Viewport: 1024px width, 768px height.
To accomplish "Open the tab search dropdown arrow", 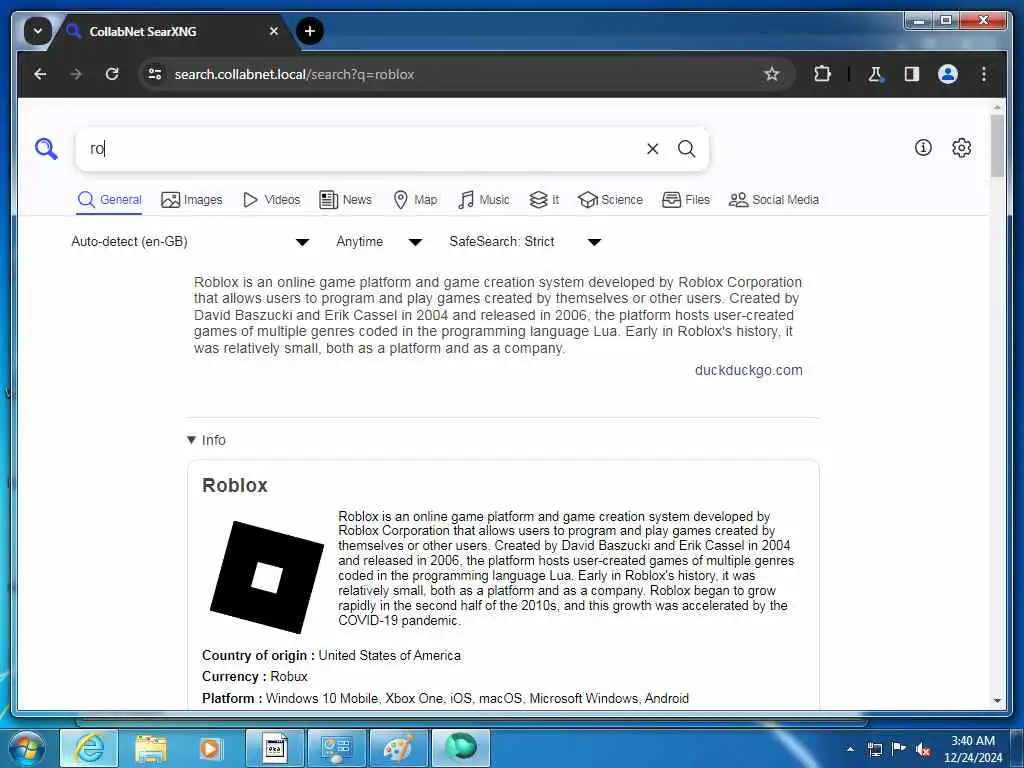I will point(38,31).
